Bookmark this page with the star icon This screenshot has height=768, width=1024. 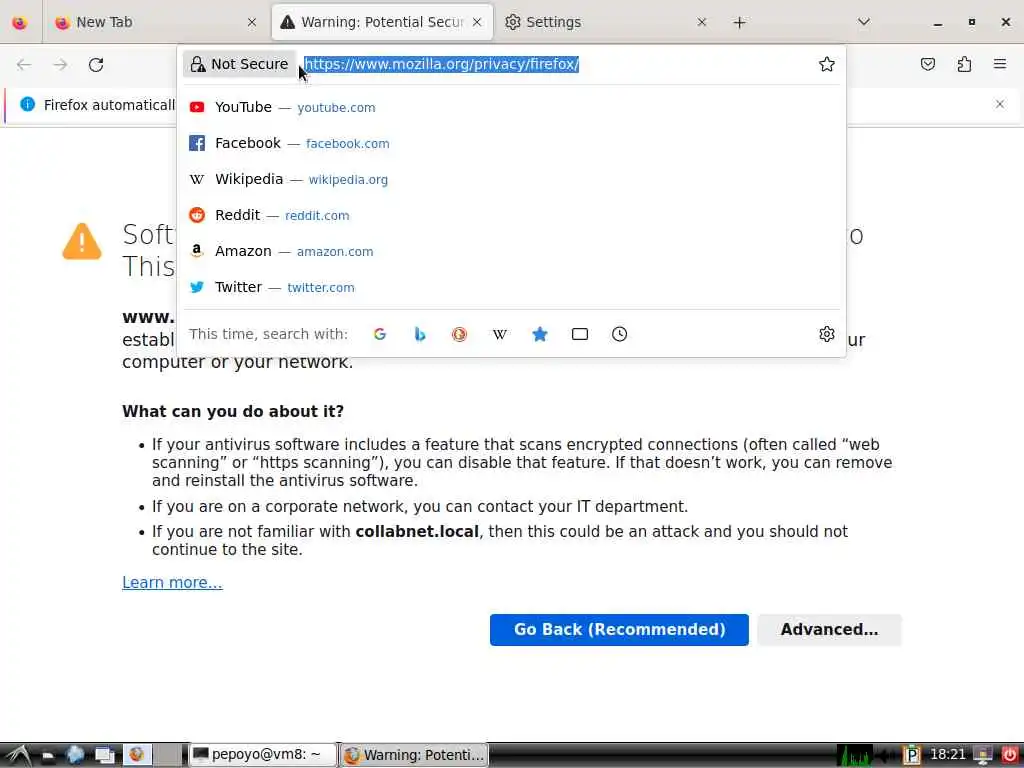click(x=826, y=64)
